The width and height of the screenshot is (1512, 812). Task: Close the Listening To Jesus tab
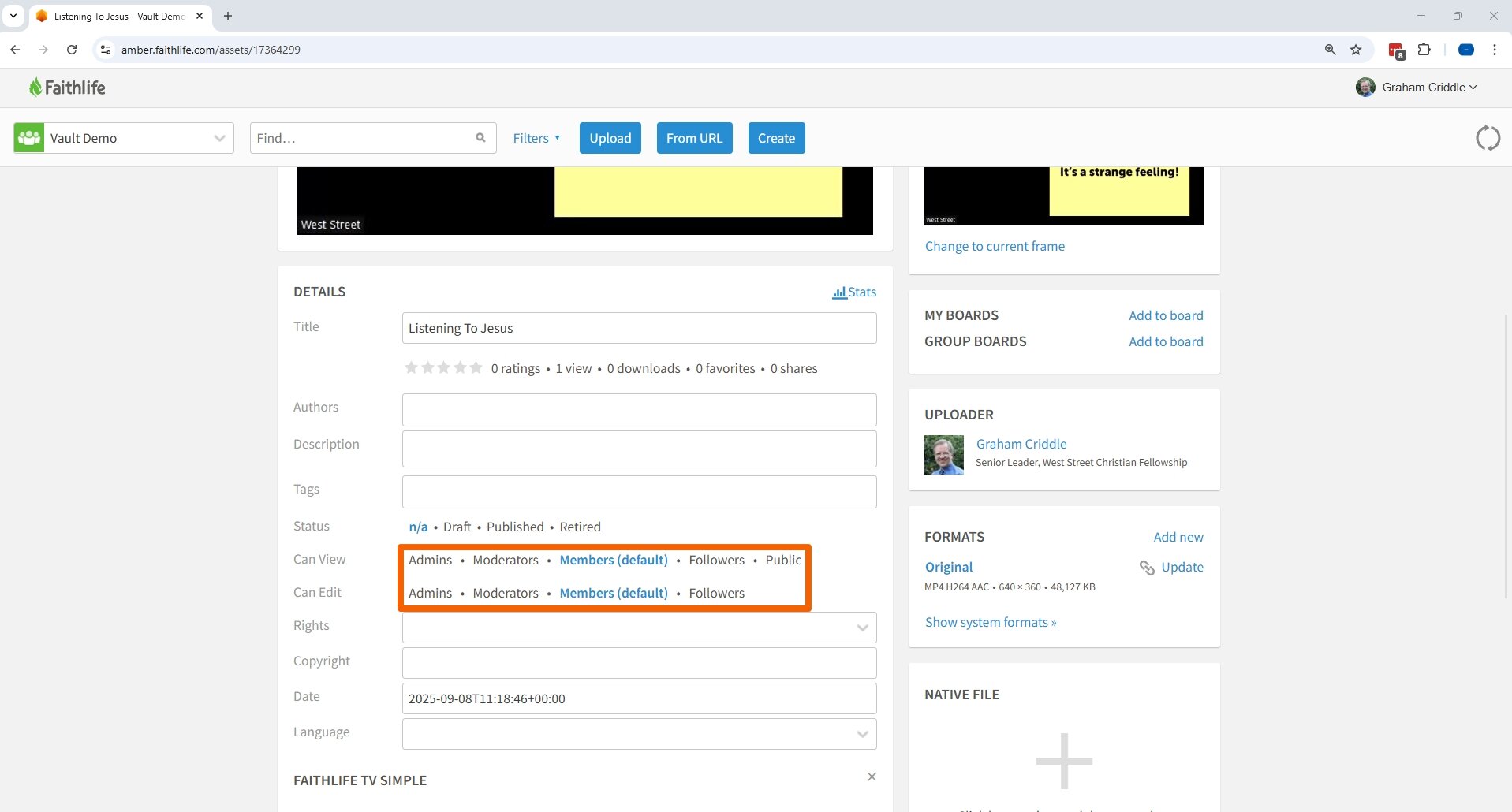pos(200,16)
